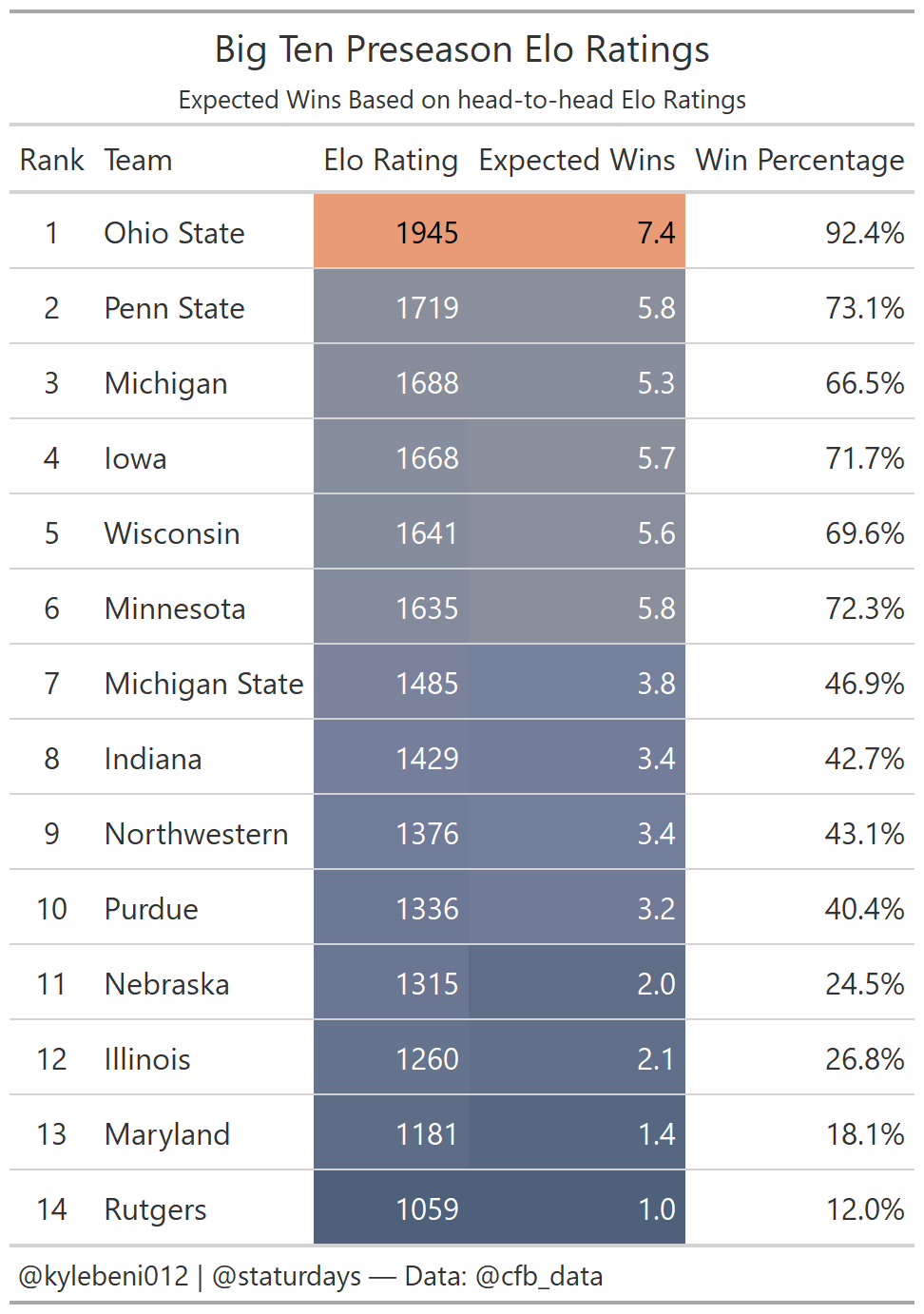
Task: Click Minnesota's 1635 Elo rating cell
Action: (x=427, y=609)
